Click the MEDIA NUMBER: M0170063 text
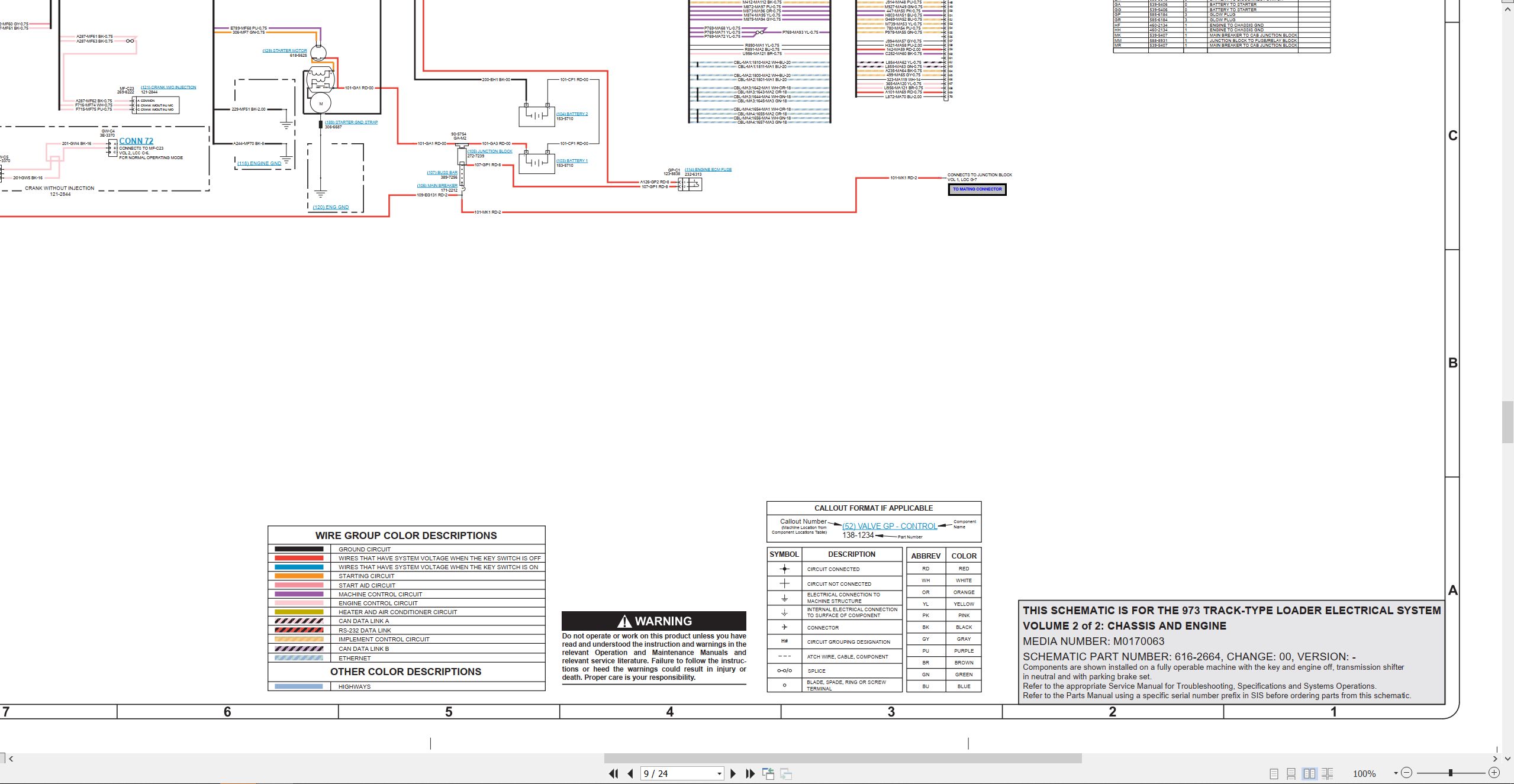Image resolution: width=1514 pixels, height=784 pixels. 1094,641
